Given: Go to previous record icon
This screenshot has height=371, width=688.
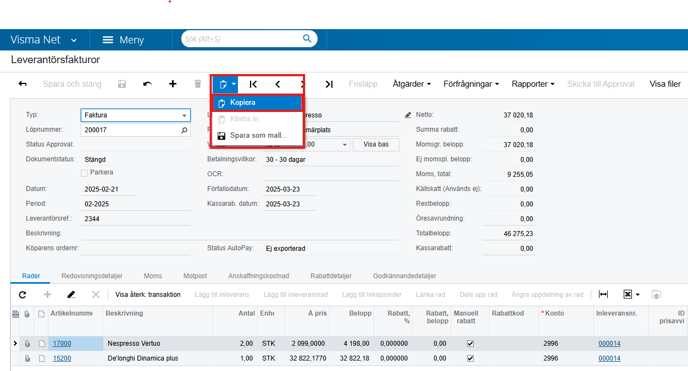Looking at the screenshot, I should pos(278,84).
